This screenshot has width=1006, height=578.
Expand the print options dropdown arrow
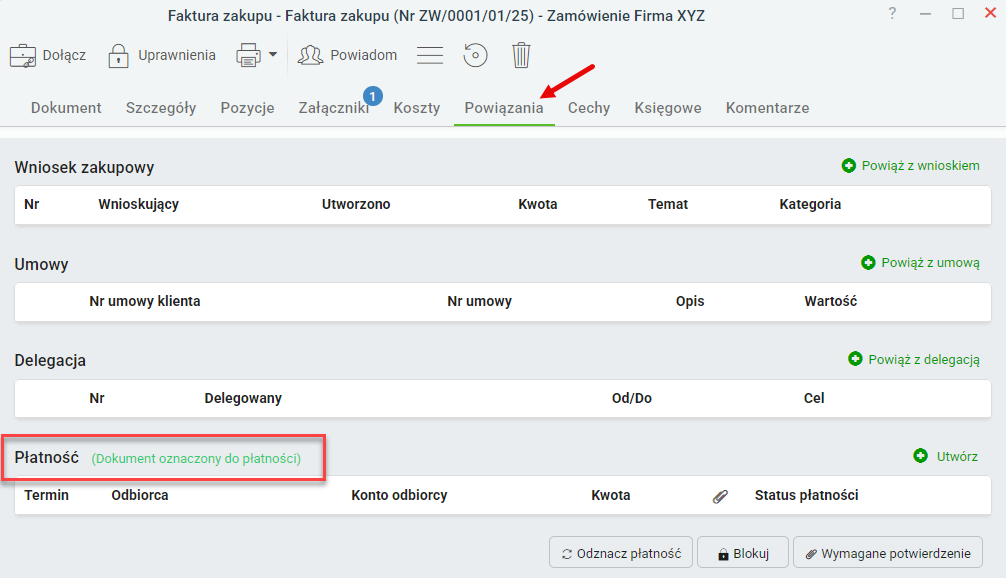point(273,55)
